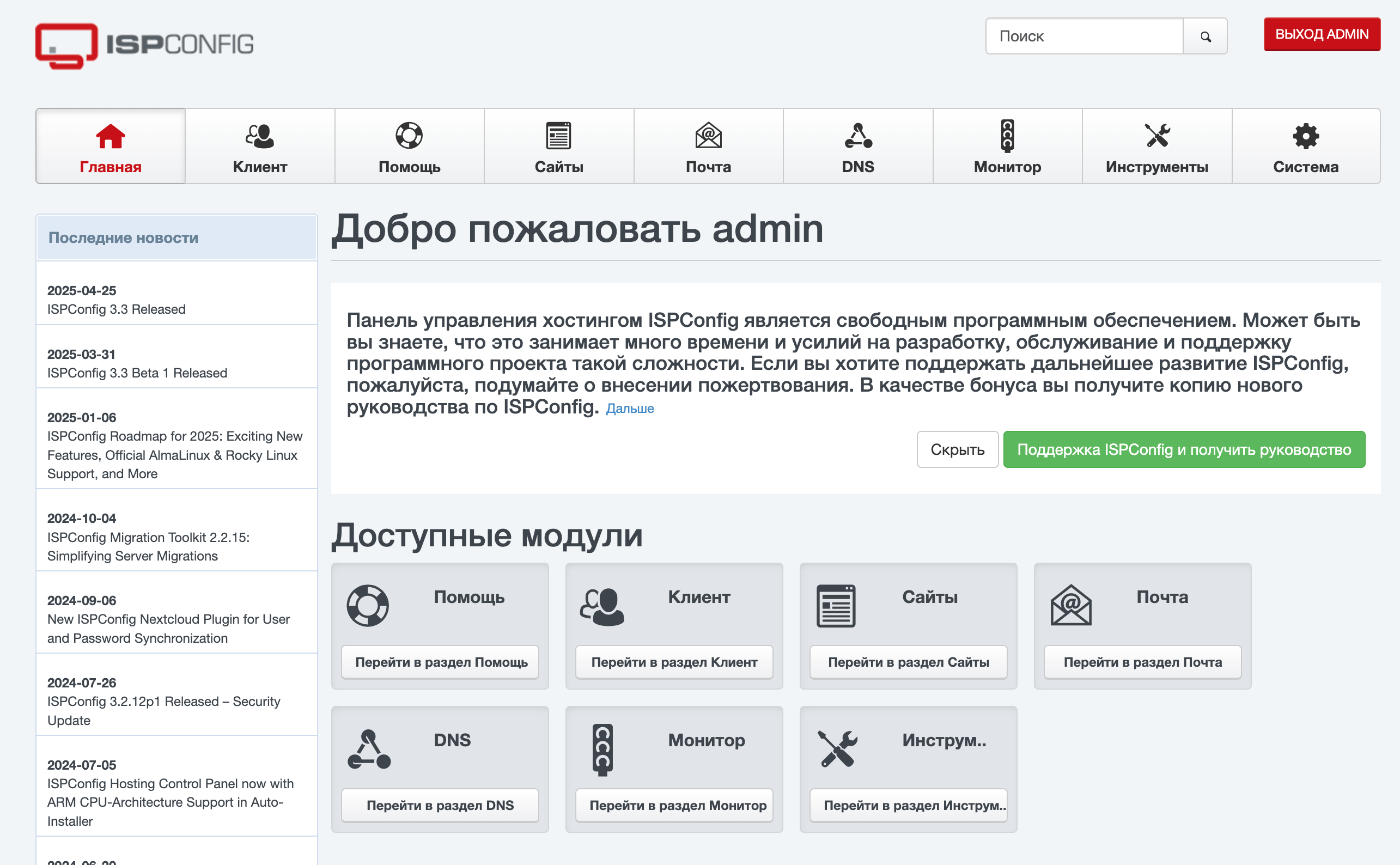
Task: Click the Почта envelope icon in navigation
Action: pyautogui.click(x=708, y=136)
